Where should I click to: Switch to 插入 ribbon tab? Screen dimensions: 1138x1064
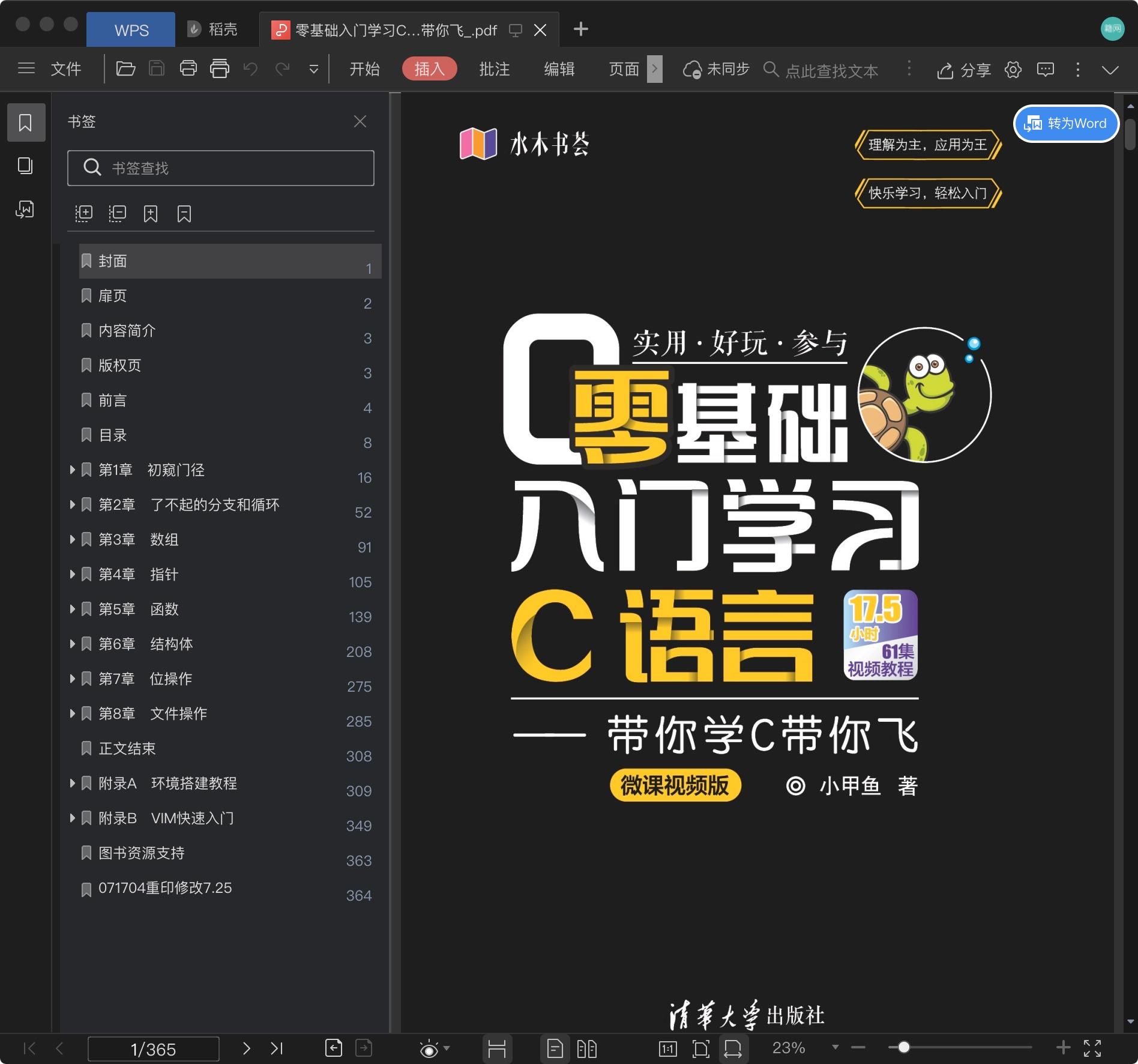429,69
